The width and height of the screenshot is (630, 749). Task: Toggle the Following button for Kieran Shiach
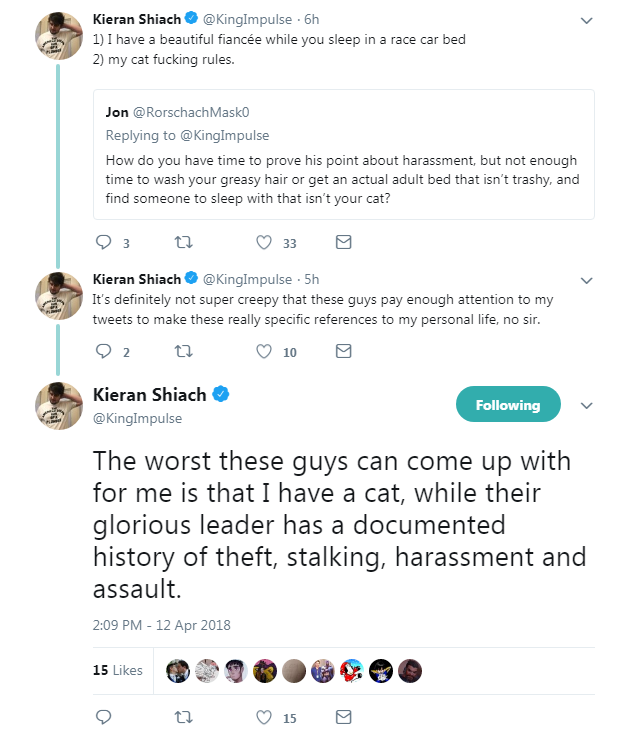pyautogui.click(x=508, y=404)
